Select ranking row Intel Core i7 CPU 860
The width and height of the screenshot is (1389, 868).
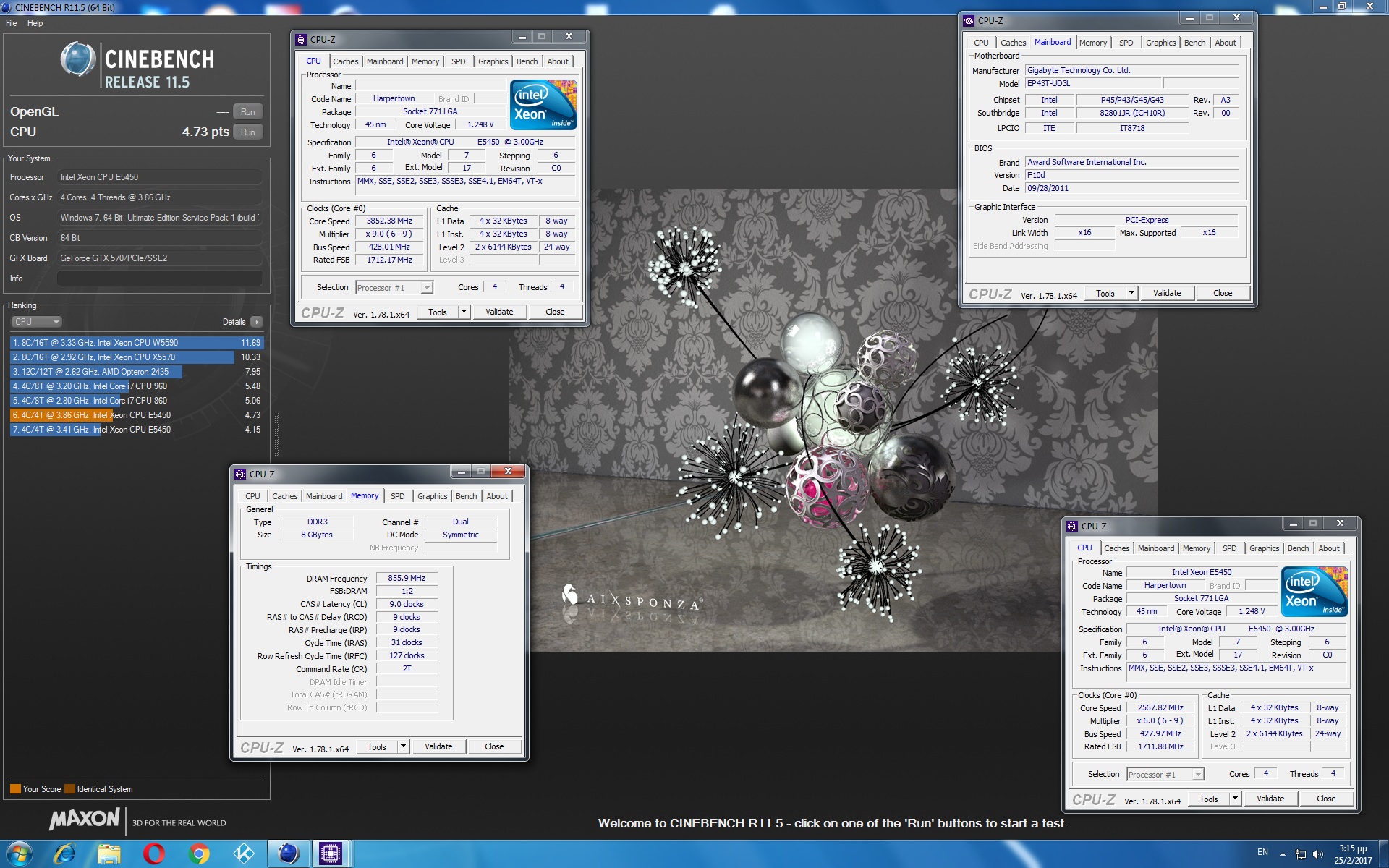coord(137,401)
